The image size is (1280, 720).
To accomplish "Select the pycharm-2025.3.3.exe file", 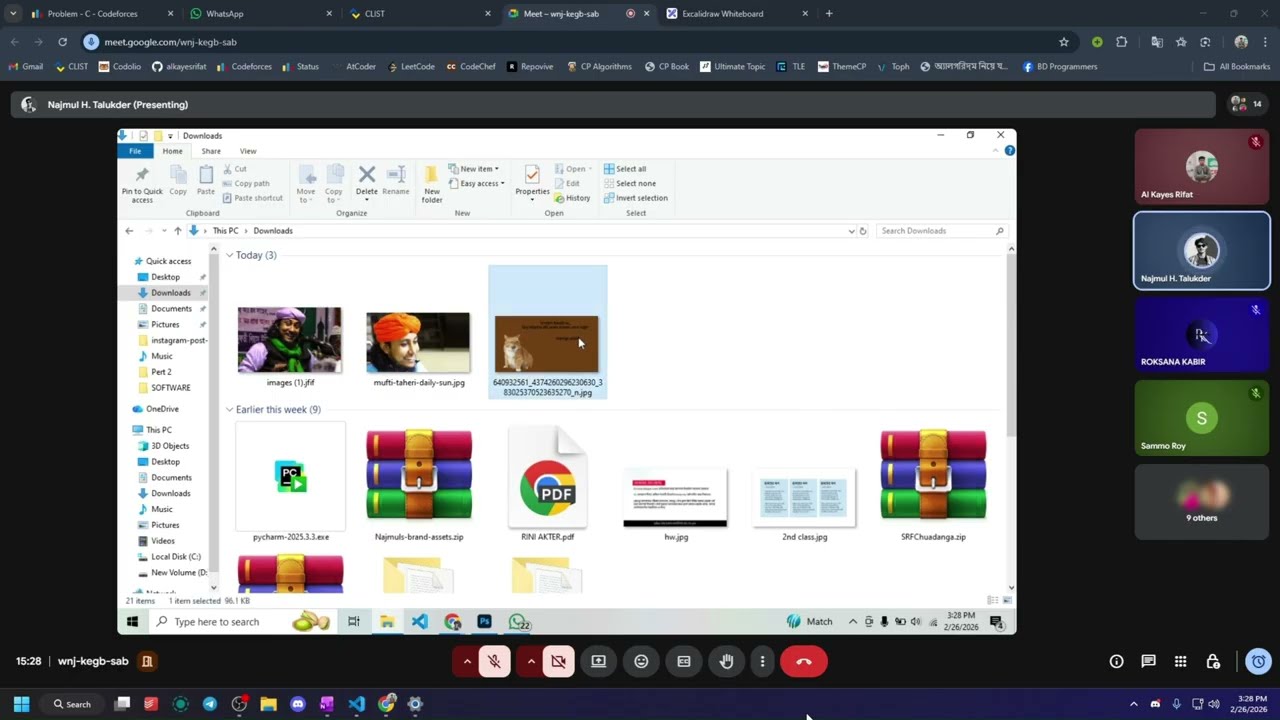I will point(290,482).
